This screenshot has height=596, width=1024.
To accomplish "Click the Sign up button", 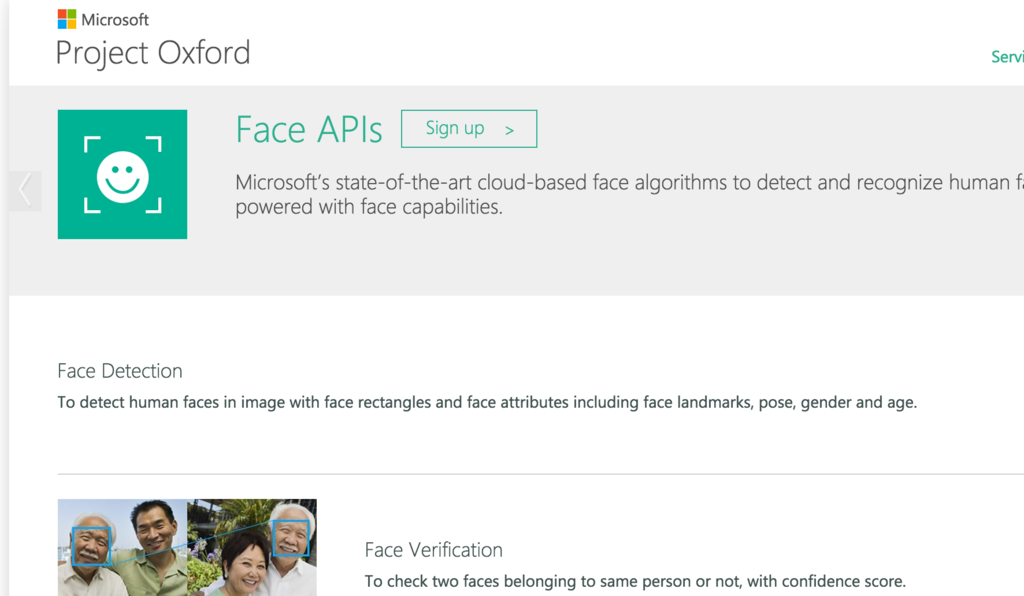I will point(469,129).
